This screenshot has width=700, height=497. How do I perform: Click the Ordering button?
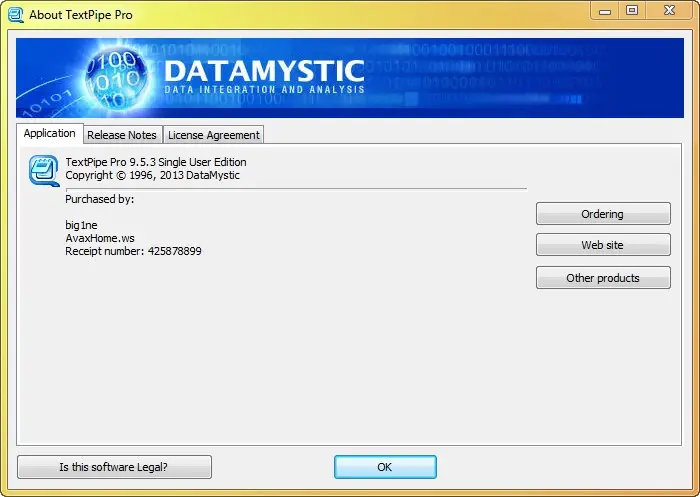click(x=603, y=214)
